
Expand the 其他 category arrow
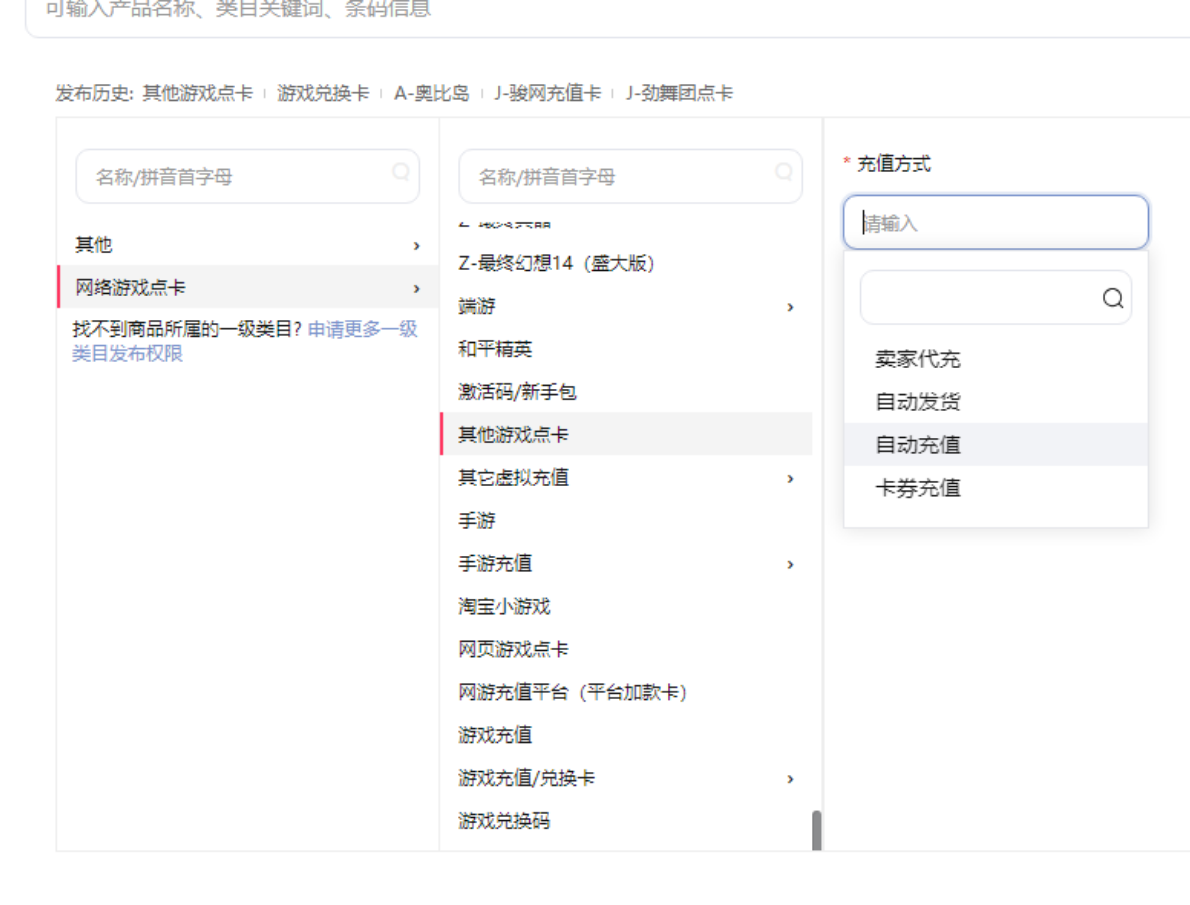coord(416,245)
